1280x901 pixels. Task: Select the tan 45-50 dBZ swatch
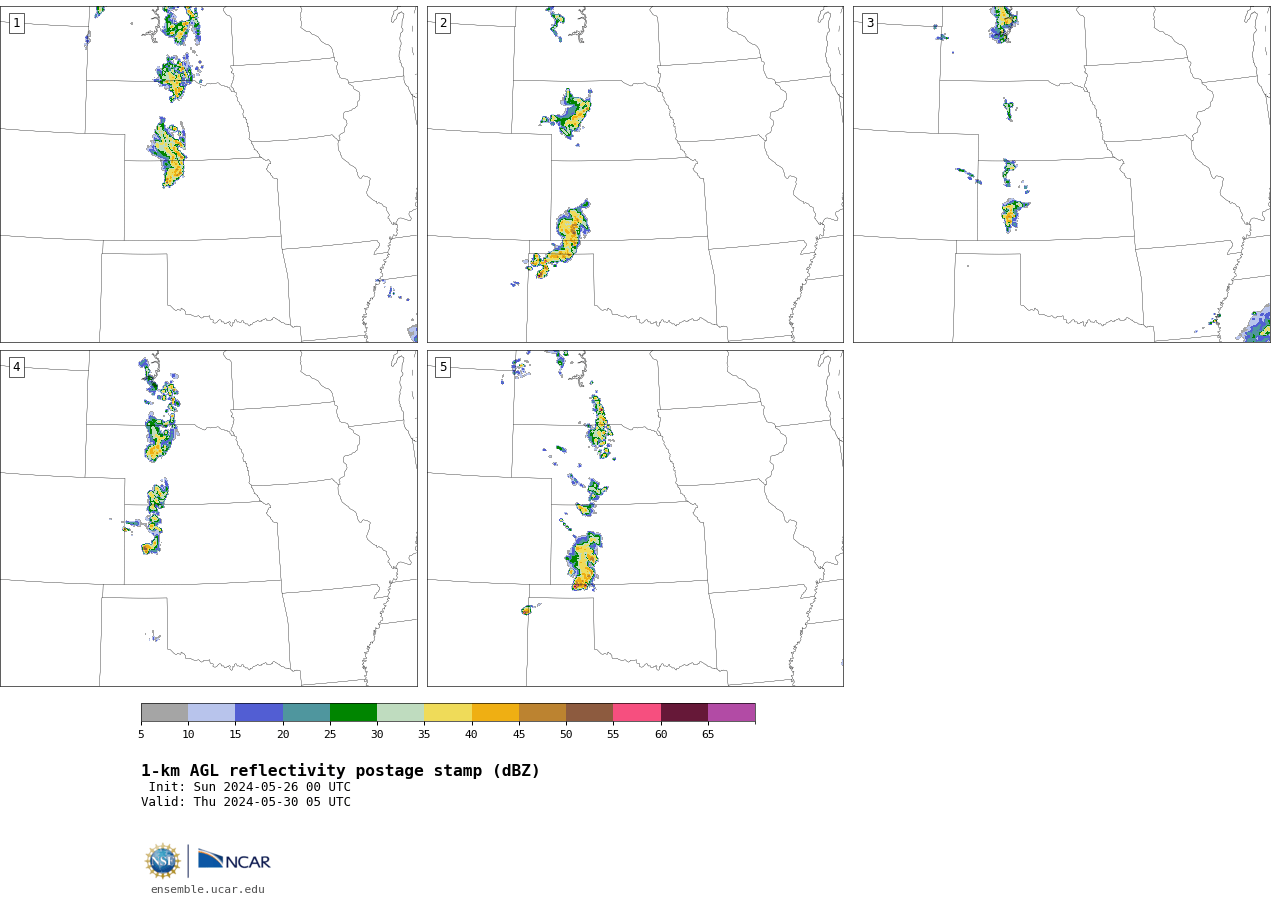tap(542, 713)
